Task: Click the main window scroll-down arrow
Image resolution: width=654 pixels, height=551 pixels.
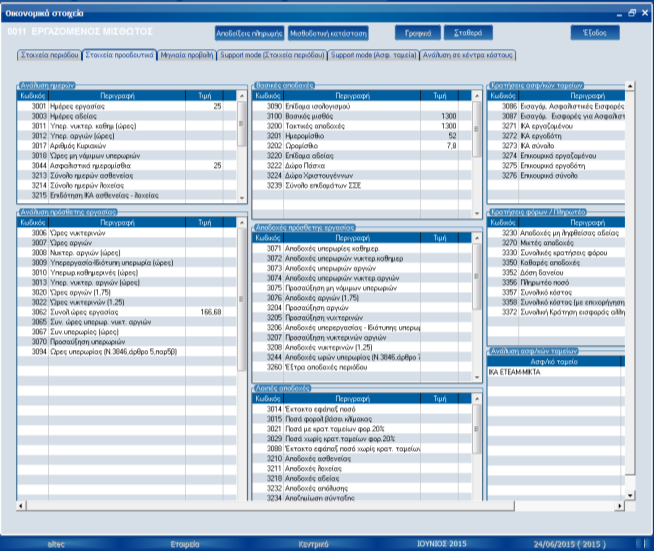Action: point(630,496)
